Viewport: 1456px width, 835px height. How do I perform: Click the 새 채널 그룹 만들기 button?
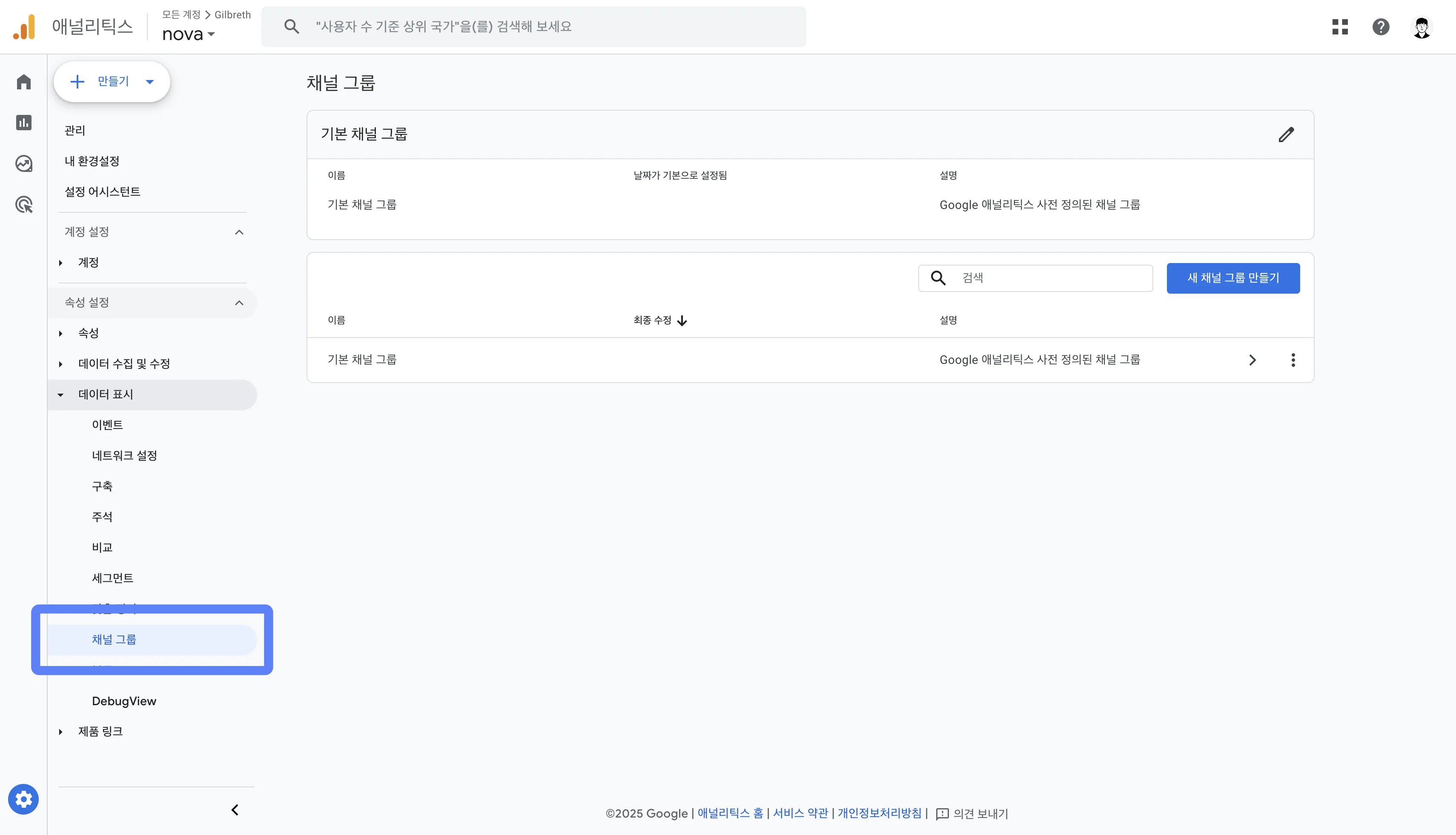(1233, 277)
